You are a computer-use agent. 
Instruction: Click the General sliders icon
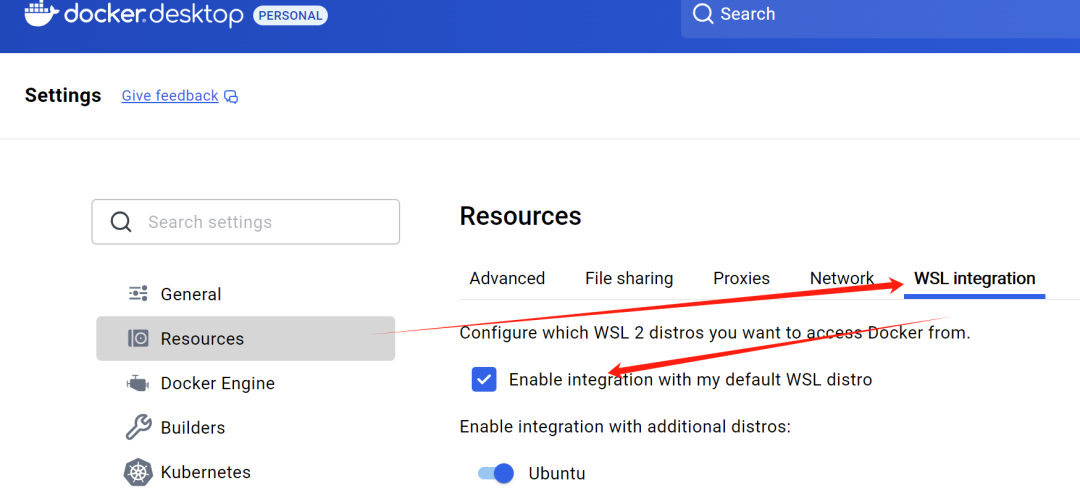[x=138, y=294]
